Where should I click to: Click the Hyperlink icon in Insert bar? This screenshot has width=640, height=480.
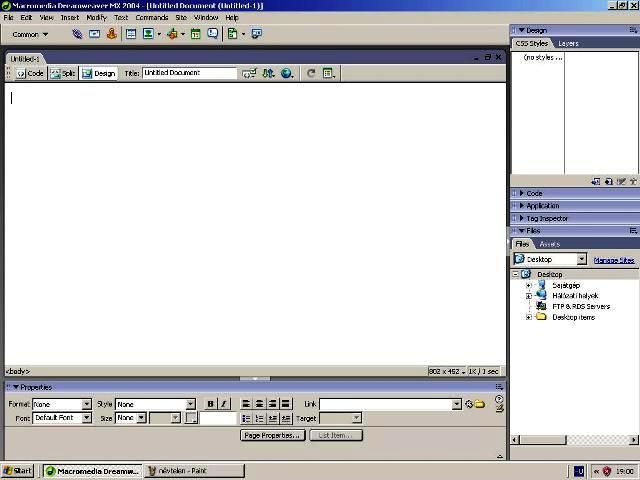tap(78, 34)
